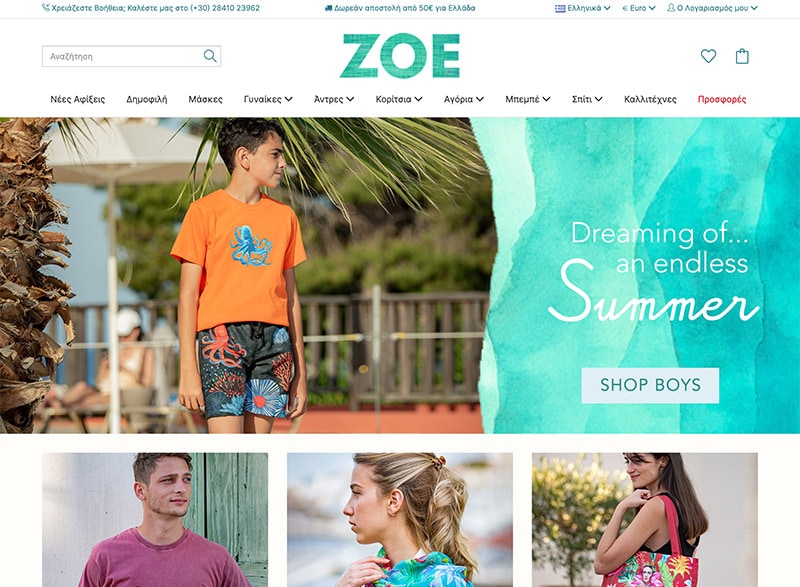Click the search magnifier icon
This screenshot has height=587, width=800.
210,56
